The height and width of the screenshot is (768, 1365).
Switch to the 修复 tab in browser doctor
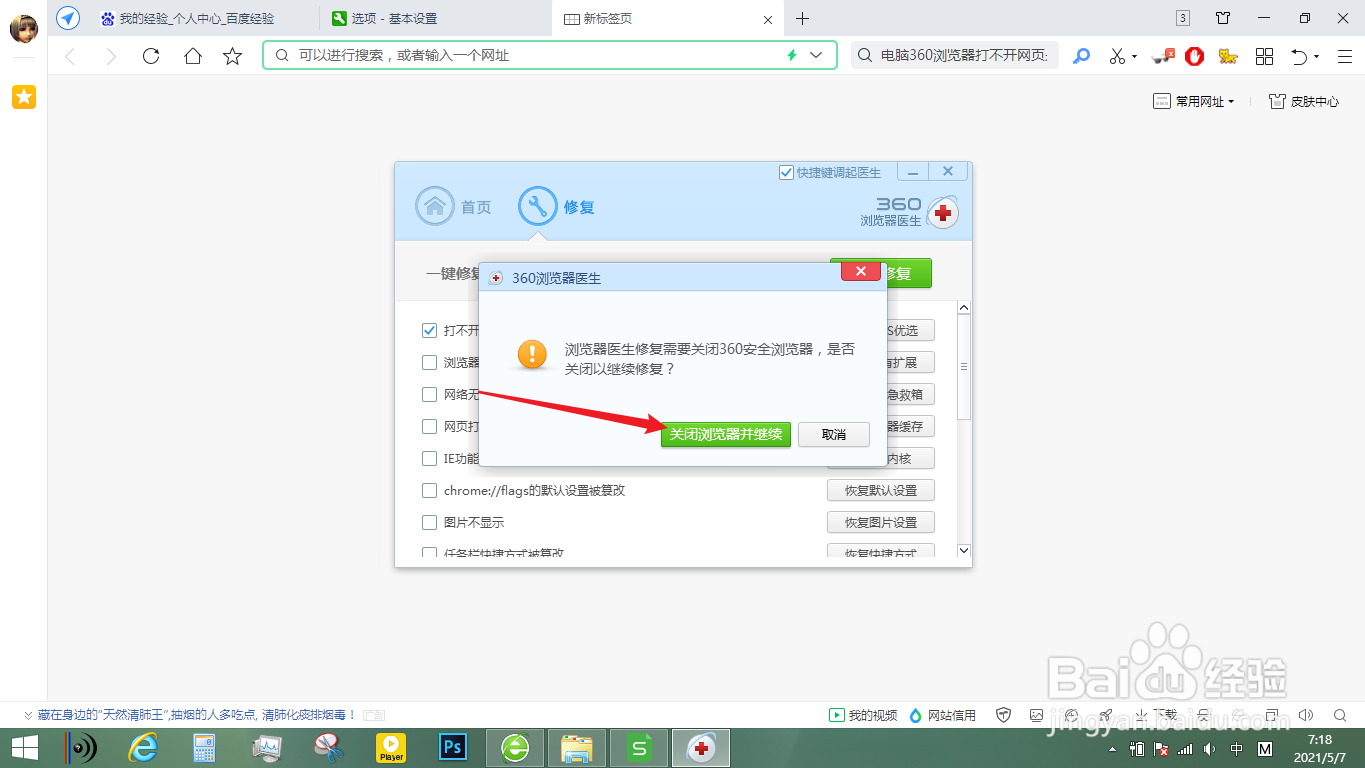point(557,207)
